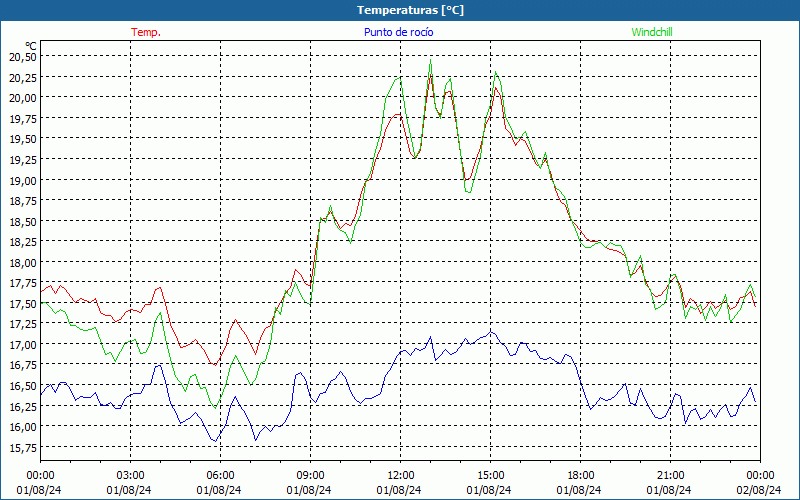Click the 12:00 time axis label
Image resolution: width=800 pixels, height=500 pixels.
coord(401,476)
